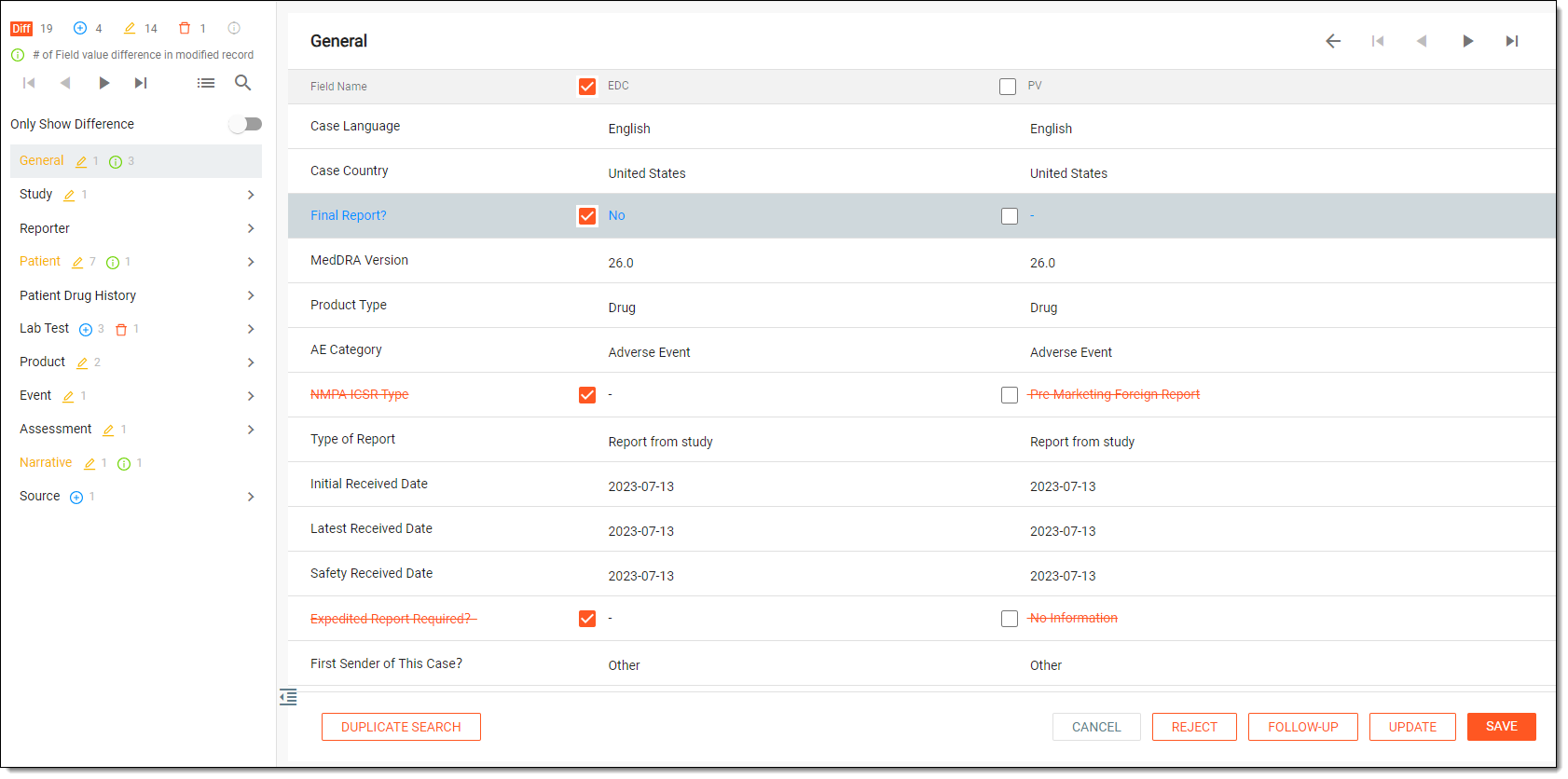Check the PV column header checkbox
The width and height of the screenshot is (1568, 779).
click(1008, 87)
